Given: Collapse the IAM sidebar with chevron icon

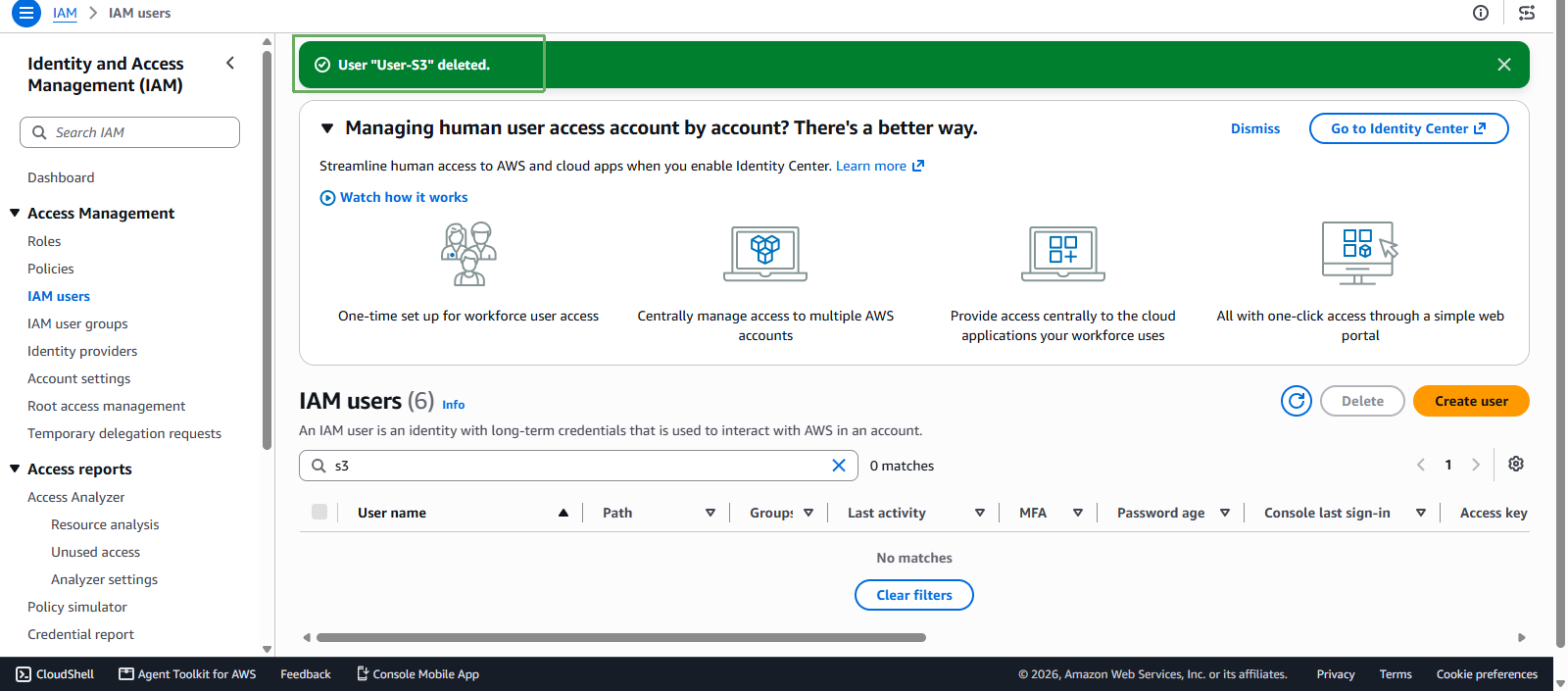Looking at the screenshot, I should pyautogui.click(x=230, y=63).
